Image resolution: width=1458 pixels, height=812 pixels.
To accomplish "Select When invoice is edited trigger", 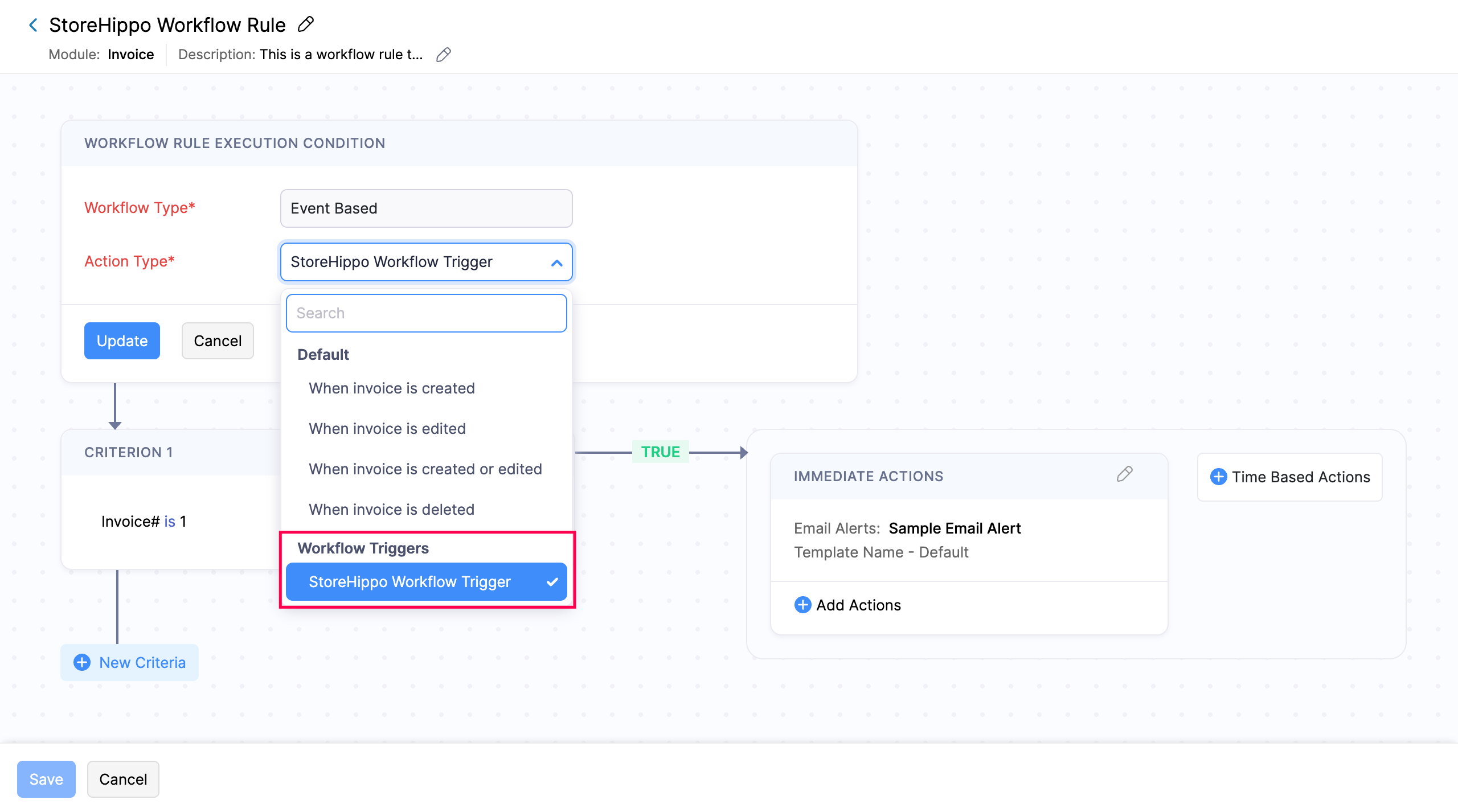I will click(387, 428).
